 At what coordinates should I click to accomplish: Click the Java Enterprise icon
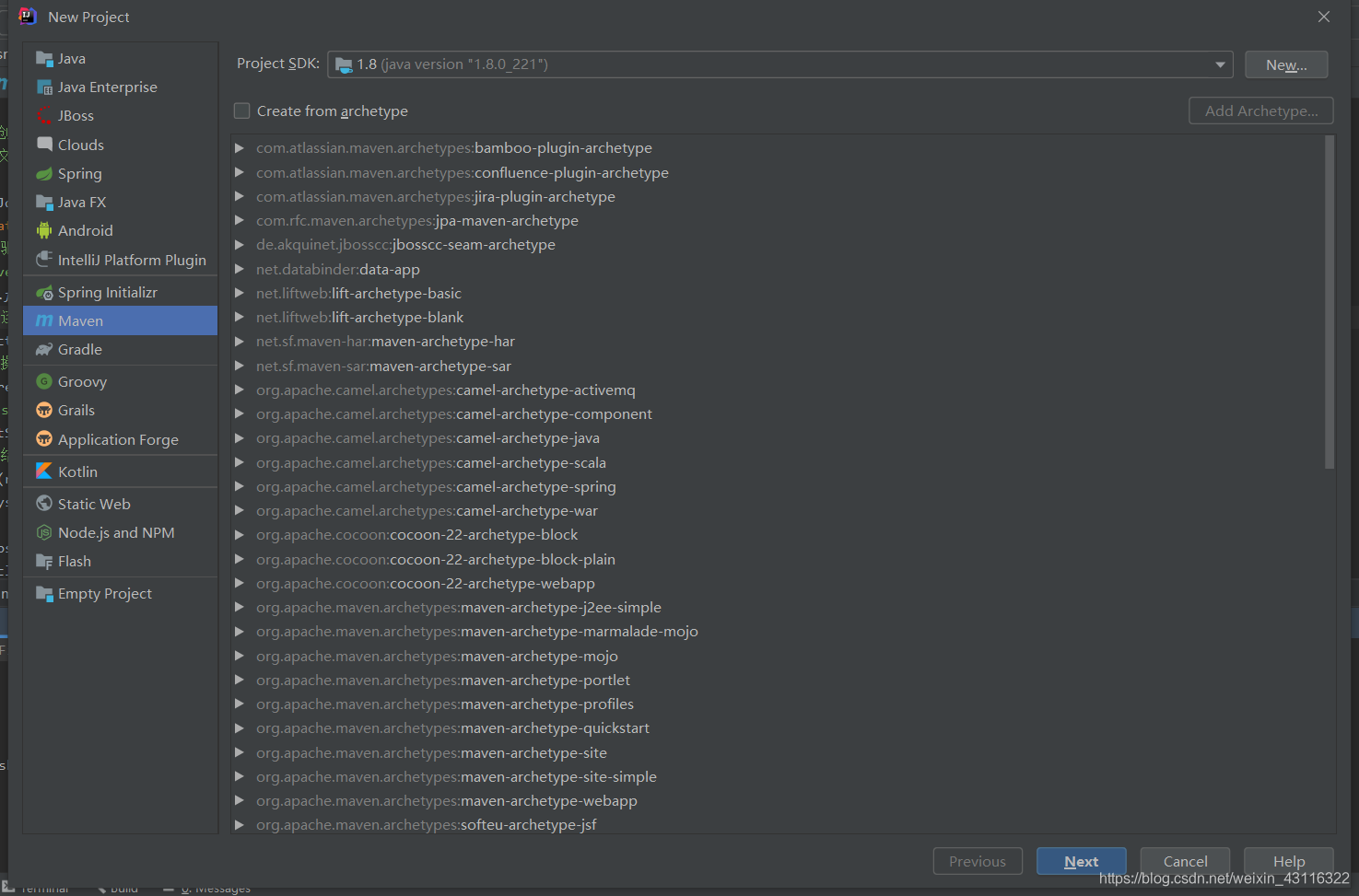click(44, 87)
